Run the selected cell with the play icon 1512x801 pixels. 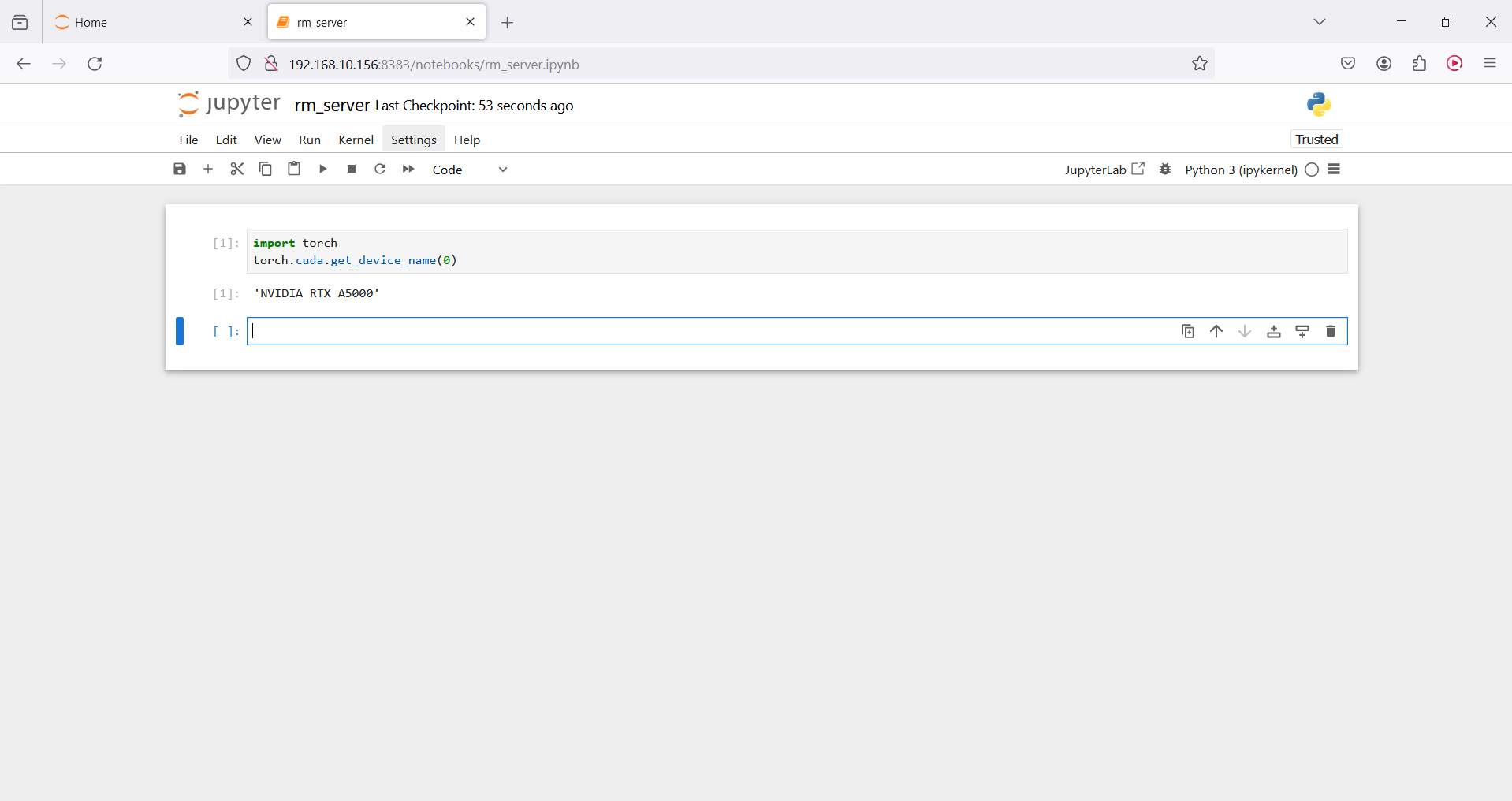(322, 169)
